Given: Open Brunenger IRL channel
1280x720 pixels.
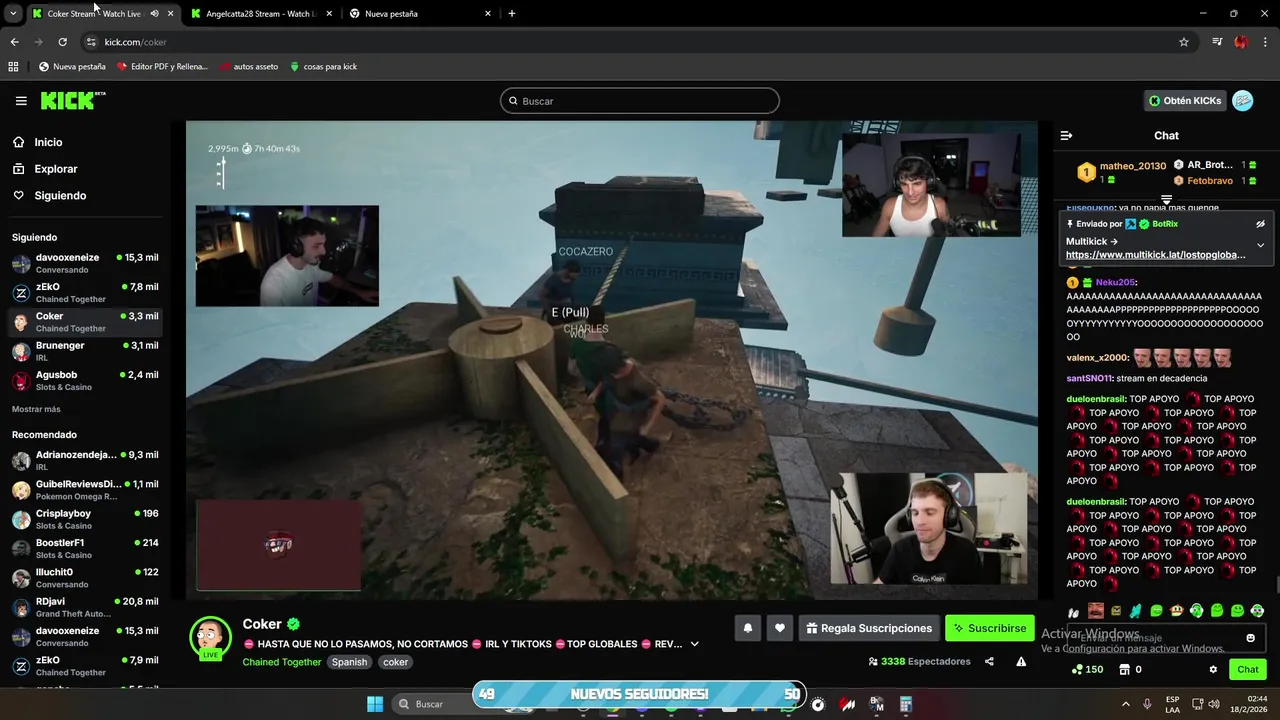Looking at the screenshot, I should (x=85, y=352).
